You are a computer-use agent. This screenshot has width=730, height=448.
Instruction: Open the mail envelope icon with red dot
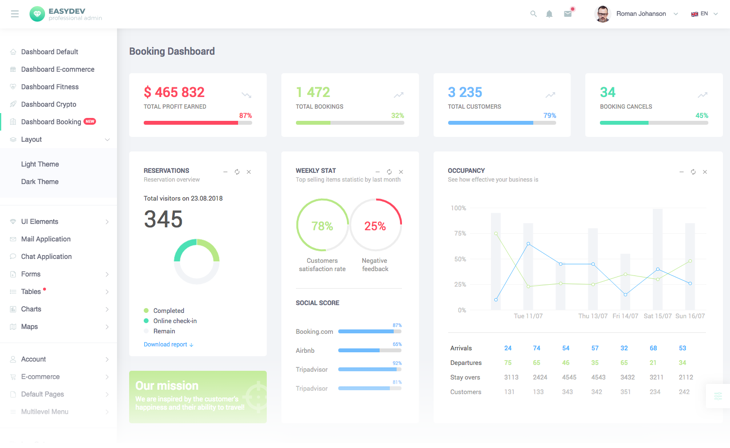pyautogui.click(x=568, y=14)
